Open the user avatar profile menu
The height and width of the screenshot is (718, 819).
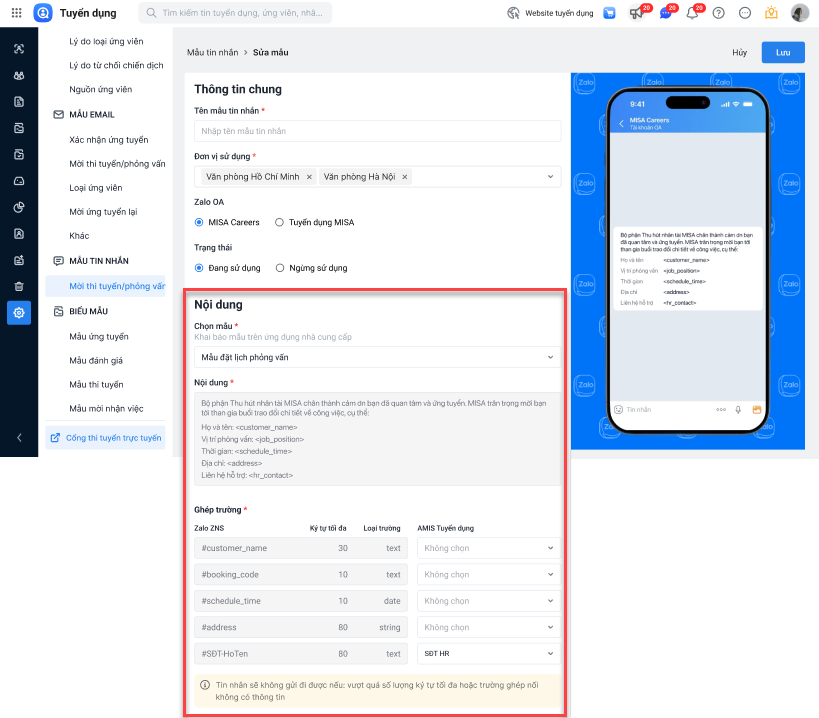800,13
